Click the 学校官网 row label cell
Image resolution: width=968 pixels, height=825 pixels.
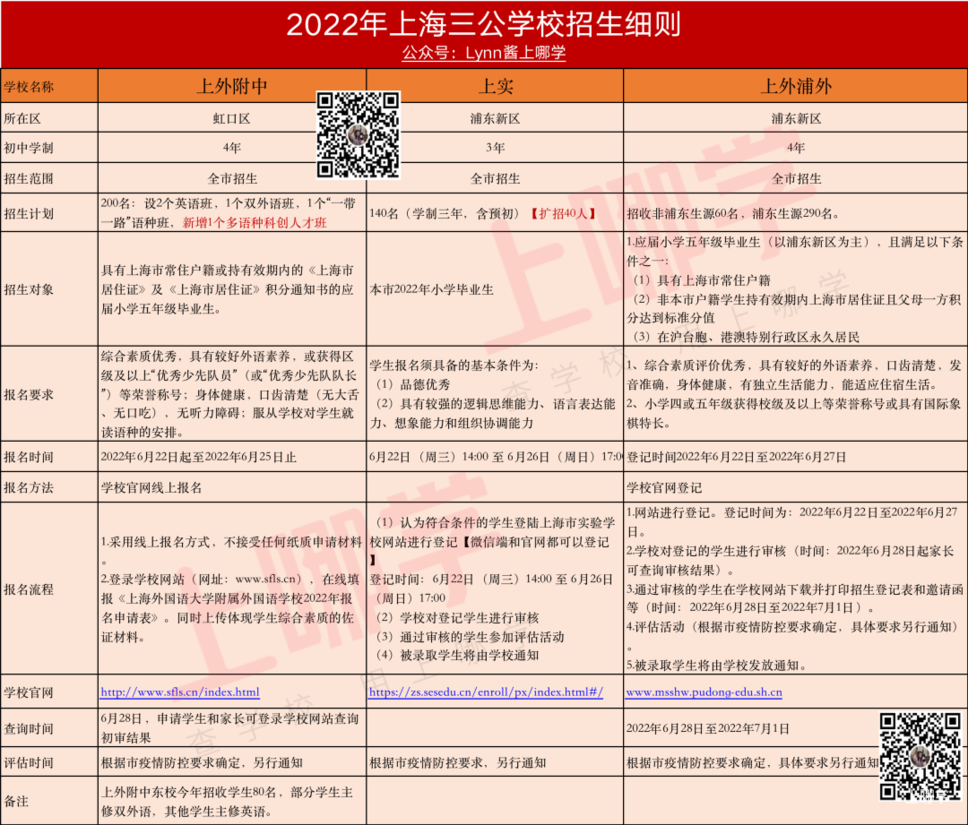click(29, 692)
